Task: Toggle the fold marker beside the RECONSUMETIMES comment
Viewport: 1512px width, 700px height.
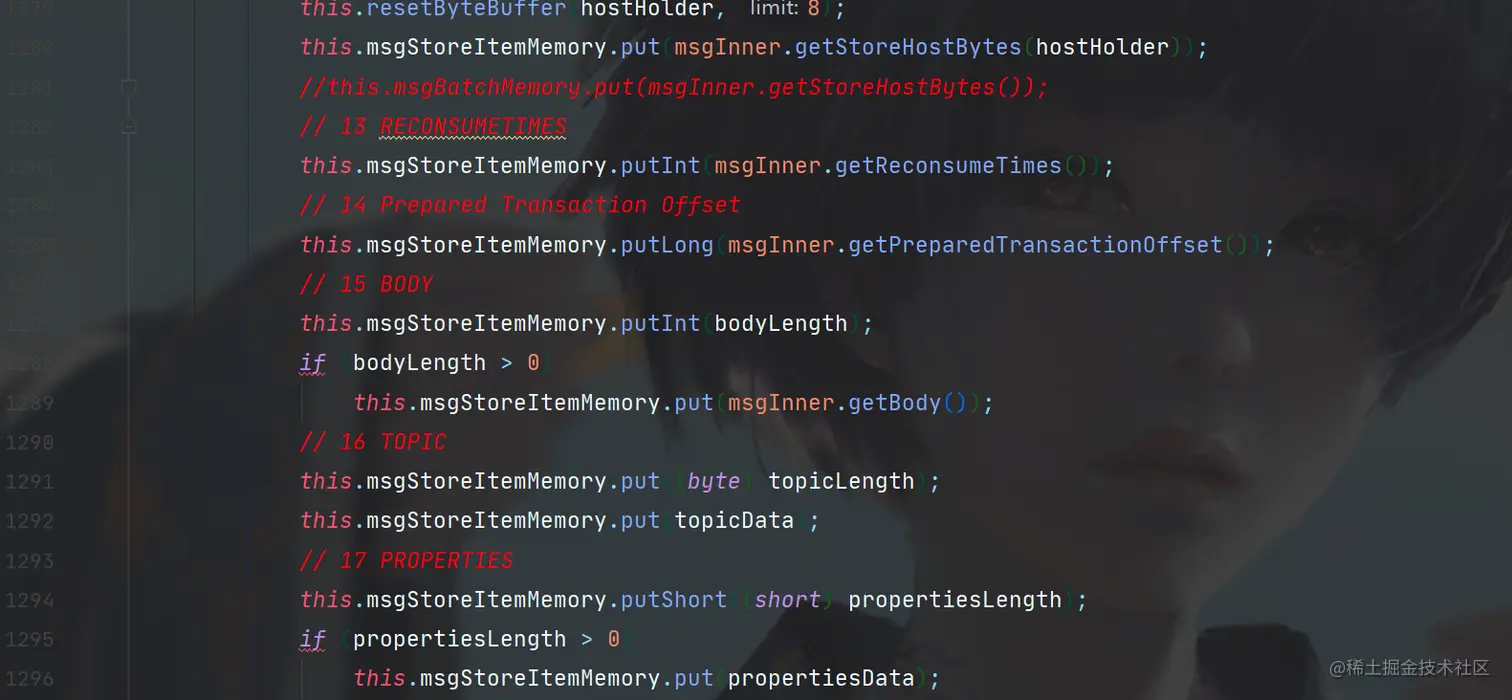Action: (x=128, y=127)
